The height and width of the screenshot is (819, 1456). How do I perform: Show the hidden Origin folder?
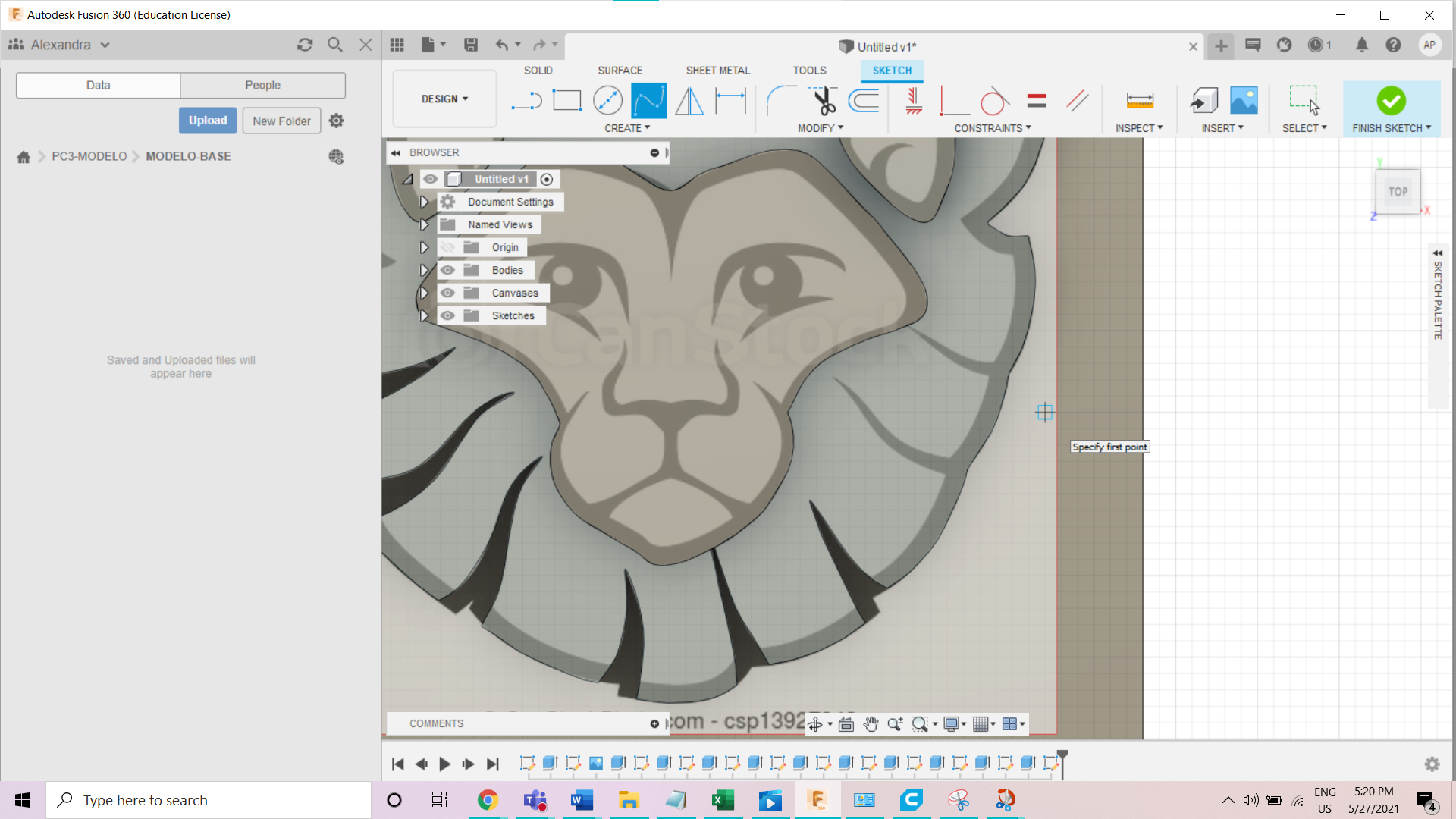(448, 247)
